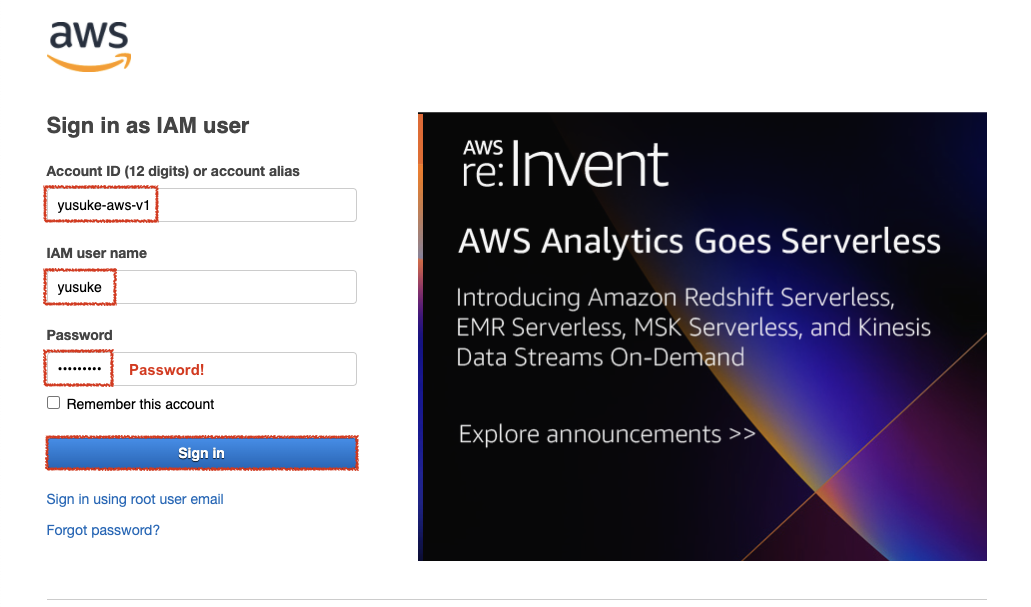Toggle the Remember this account checkbox
The height and width of the screenshot is (607, 1031).
coord(54,403)
